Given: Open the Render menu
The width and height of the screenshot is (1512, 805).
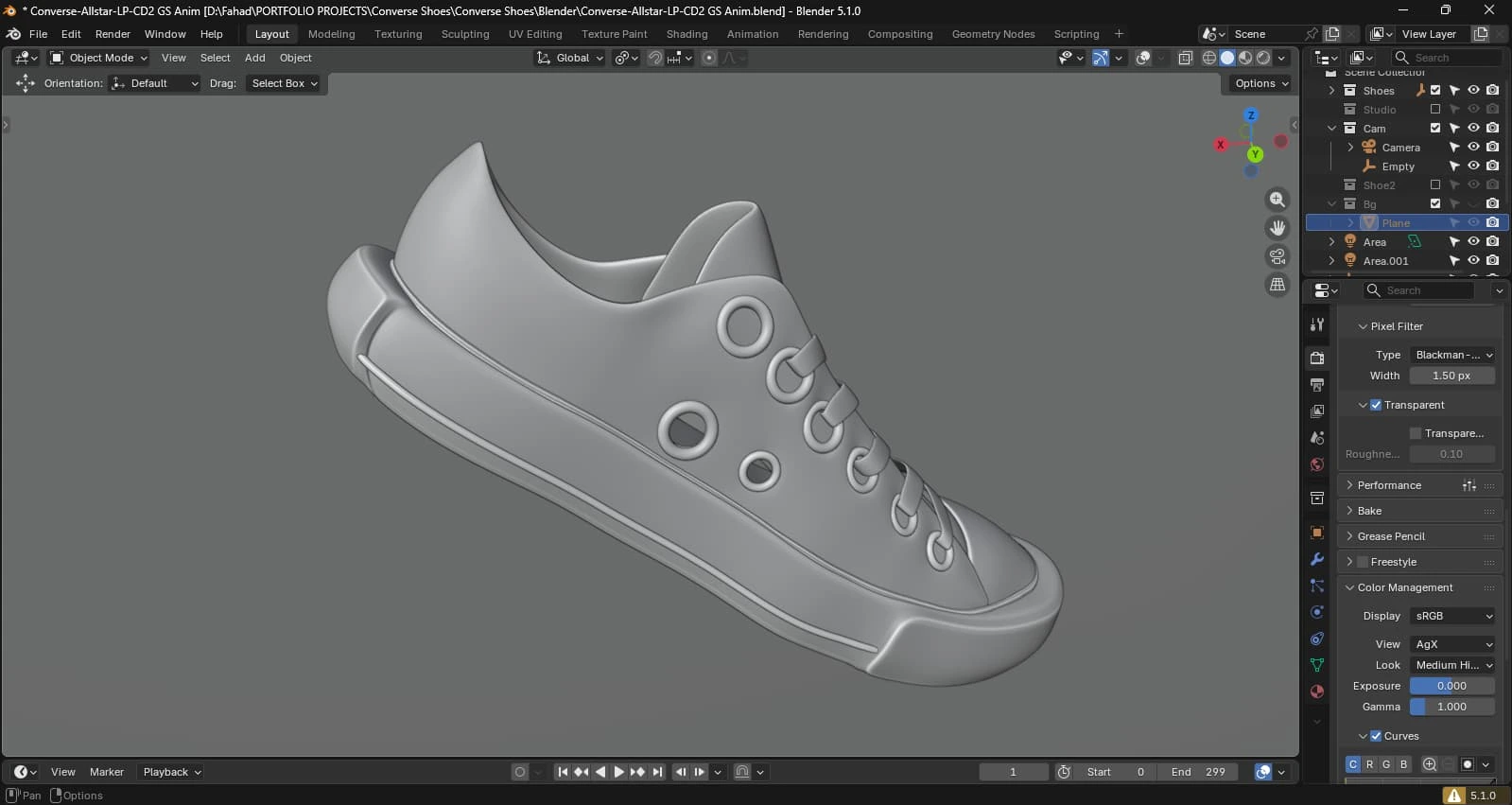Looking at the screenshot, I should click(113, 34).
